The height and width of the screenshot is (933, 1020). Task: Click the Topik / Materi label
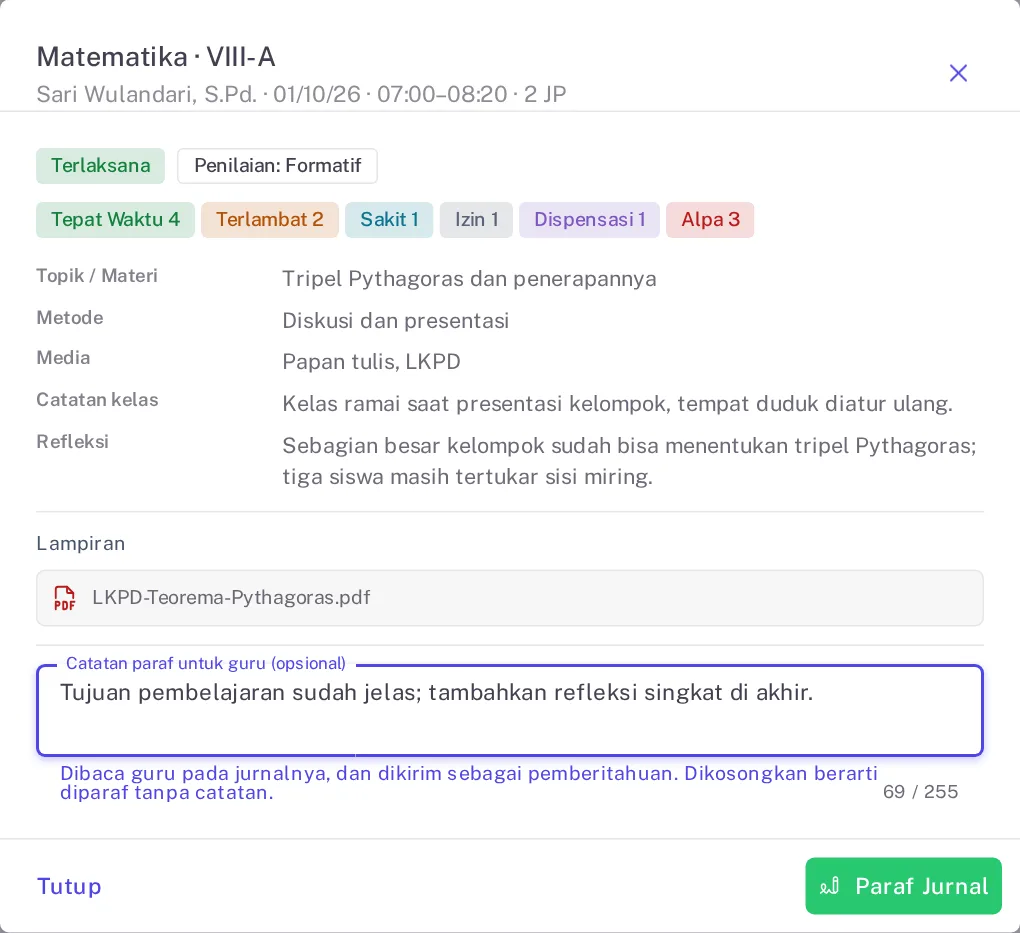click(x=97, y=276)
